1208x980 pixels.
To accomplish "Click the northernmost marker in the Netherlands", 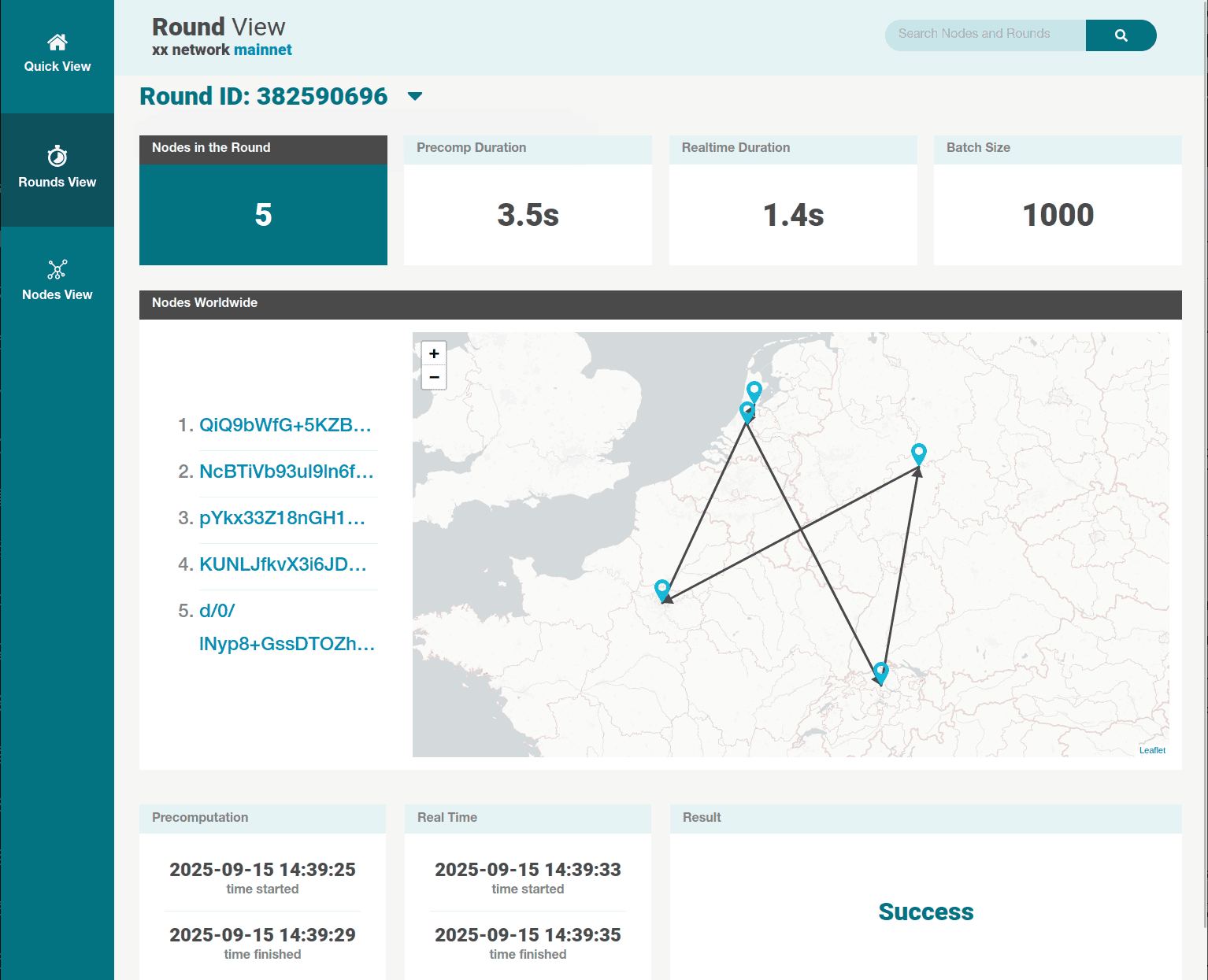I will (754, 390).
